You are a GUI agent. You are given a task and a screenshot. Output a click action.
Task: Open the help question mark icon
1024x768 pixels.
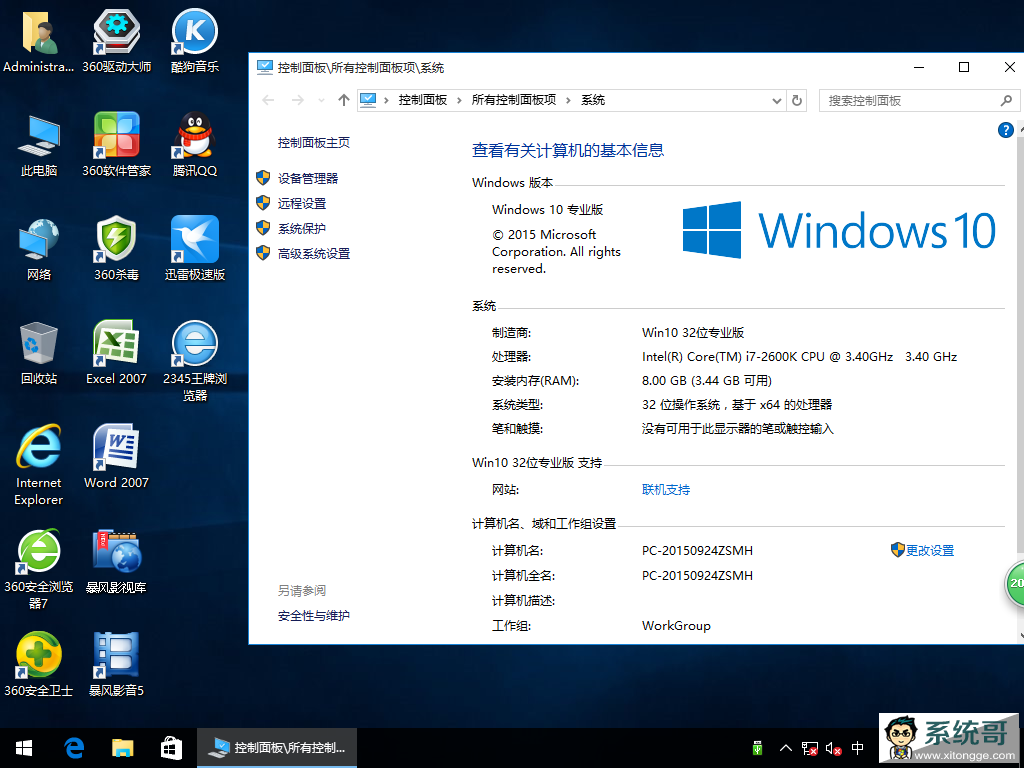pyautogui.click(x=1006, y=130)
